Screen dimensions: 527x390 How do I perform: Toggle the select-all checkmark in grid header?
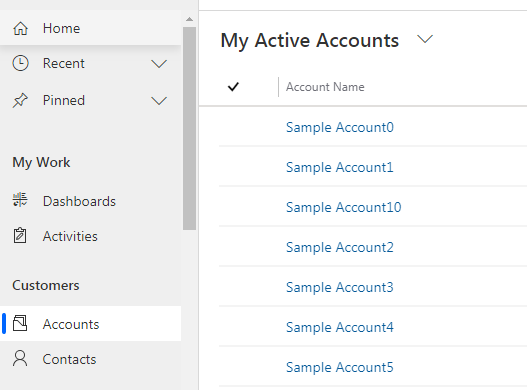pyautogui.click(x=233, y=87)
